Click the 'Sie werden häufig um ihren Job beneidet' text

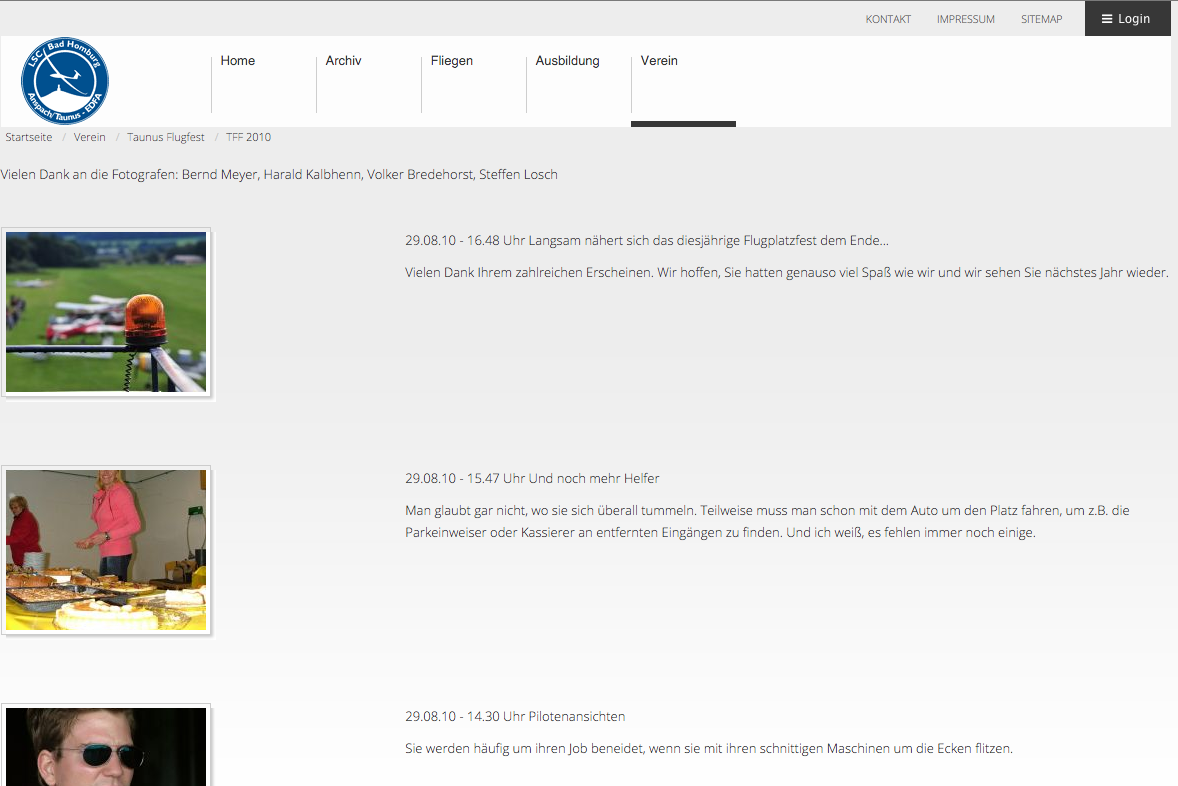pyautogui.click(x=708, y=748)
